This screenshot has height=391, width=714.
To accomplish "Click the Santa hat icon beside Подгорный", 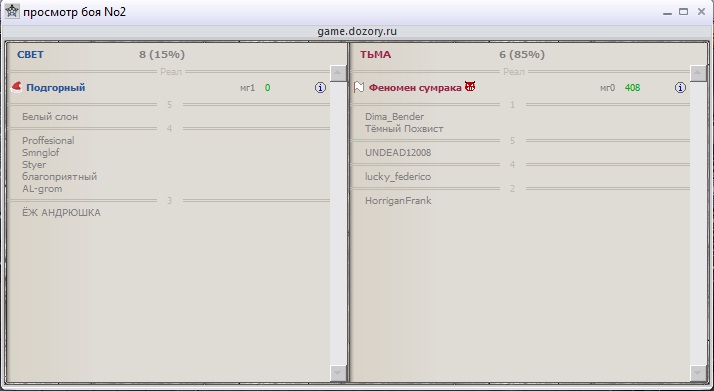I will point(16,87).
